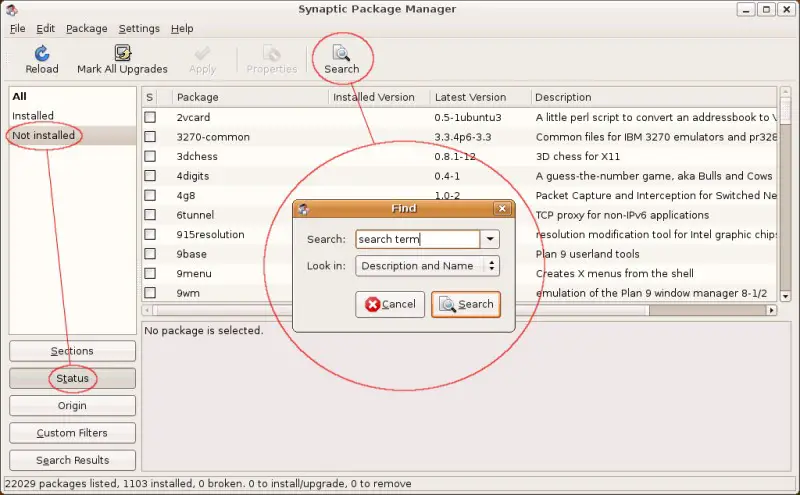Select the 9base package name
This screenshot has height=495, width=800.
192,254
